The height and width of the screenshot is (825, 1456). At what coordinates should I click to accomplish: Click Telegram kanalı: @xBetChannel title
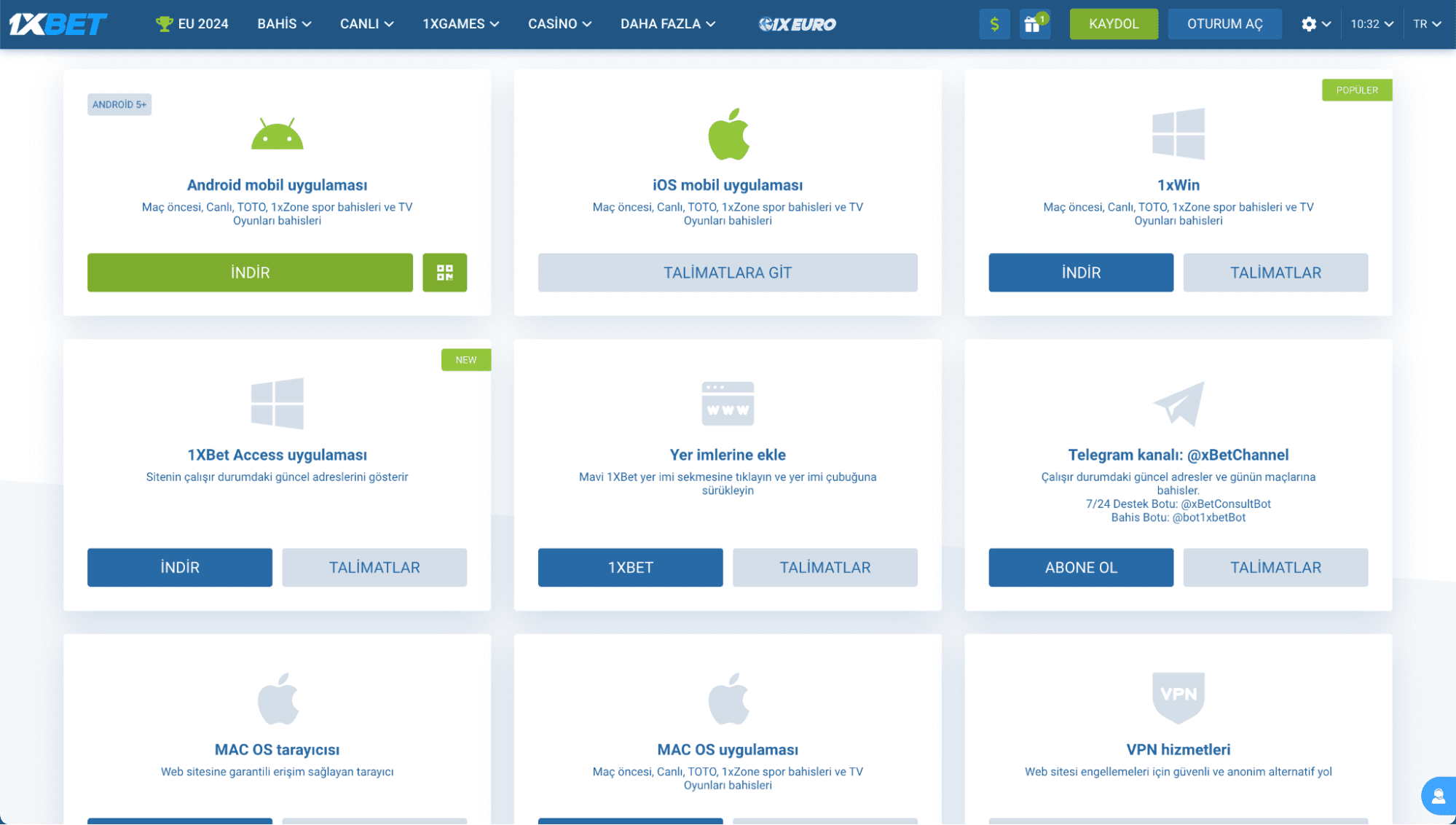click(1178, 455)
